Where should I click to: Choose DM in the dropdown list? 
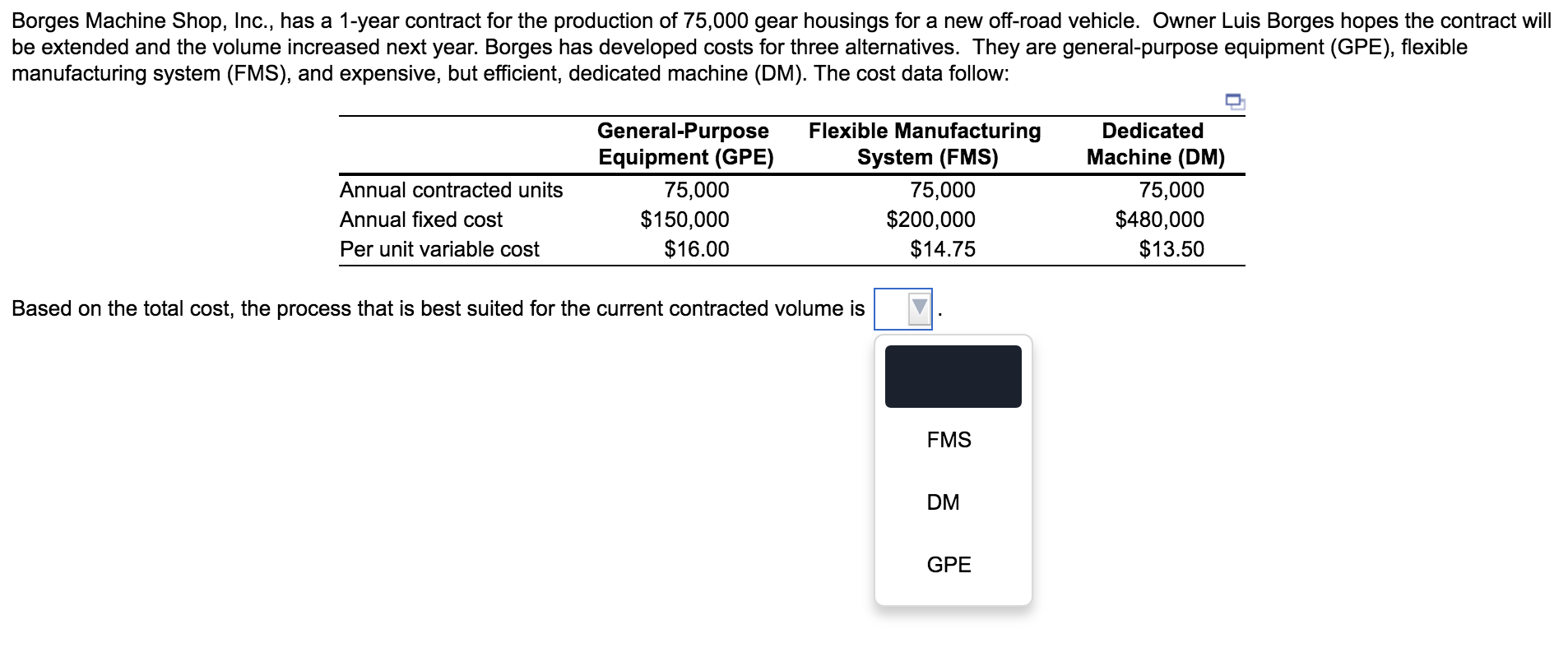pos(943,502)
